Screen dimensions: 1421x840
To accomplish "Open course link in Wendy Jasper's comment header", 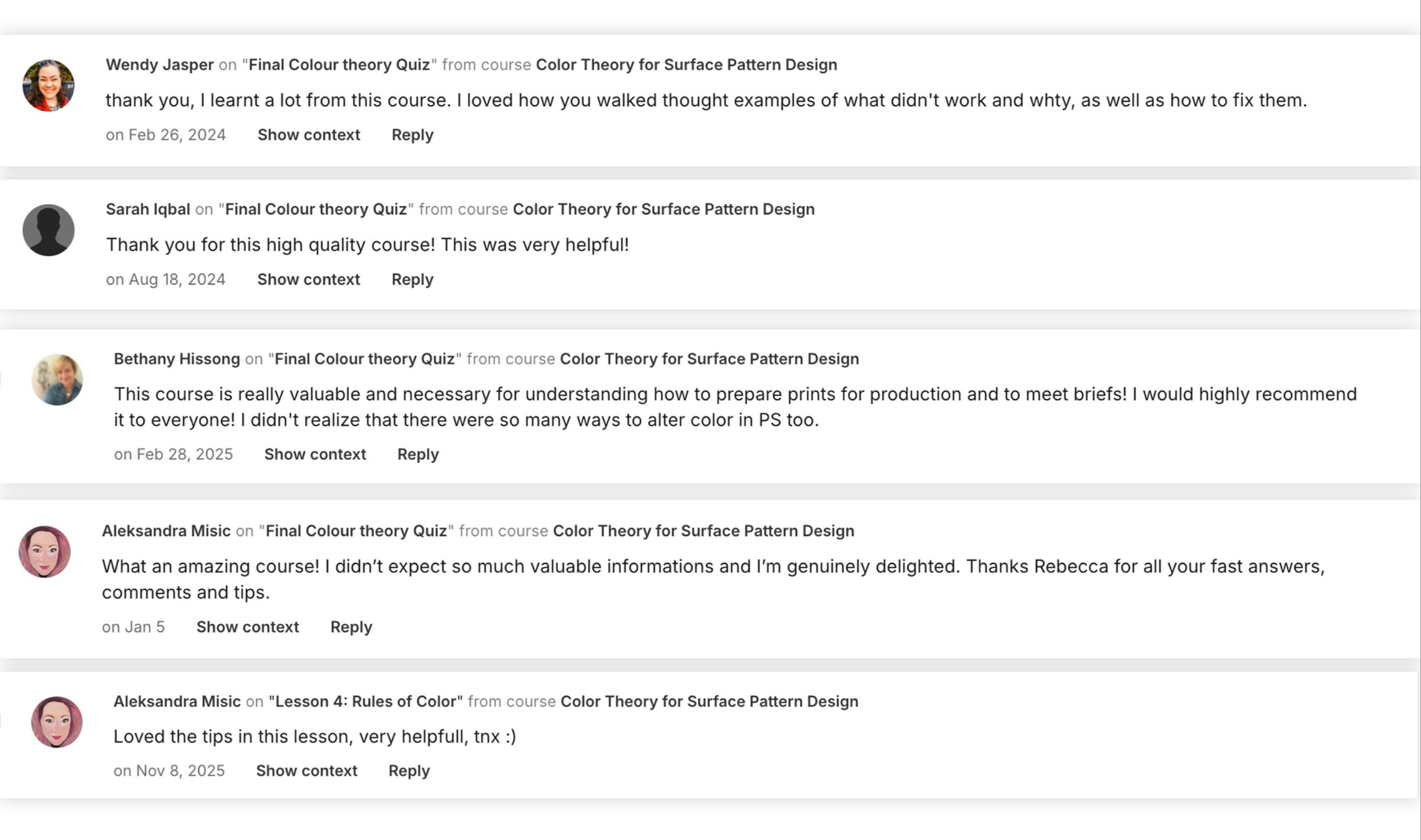I will [x=686, y=65].
